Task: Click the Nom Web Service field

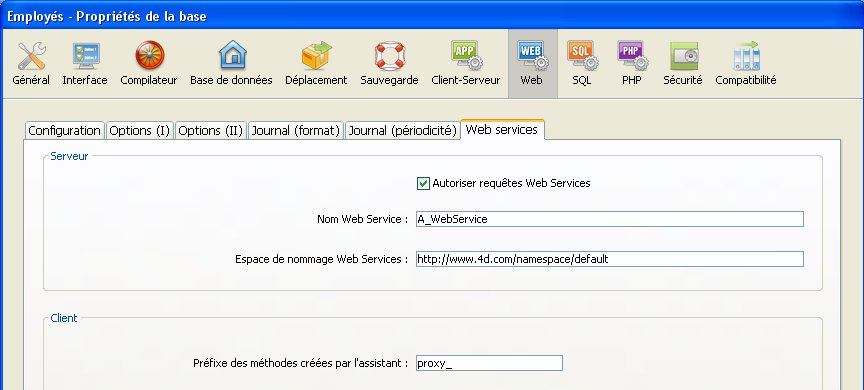Action: [x=609, y=219]
